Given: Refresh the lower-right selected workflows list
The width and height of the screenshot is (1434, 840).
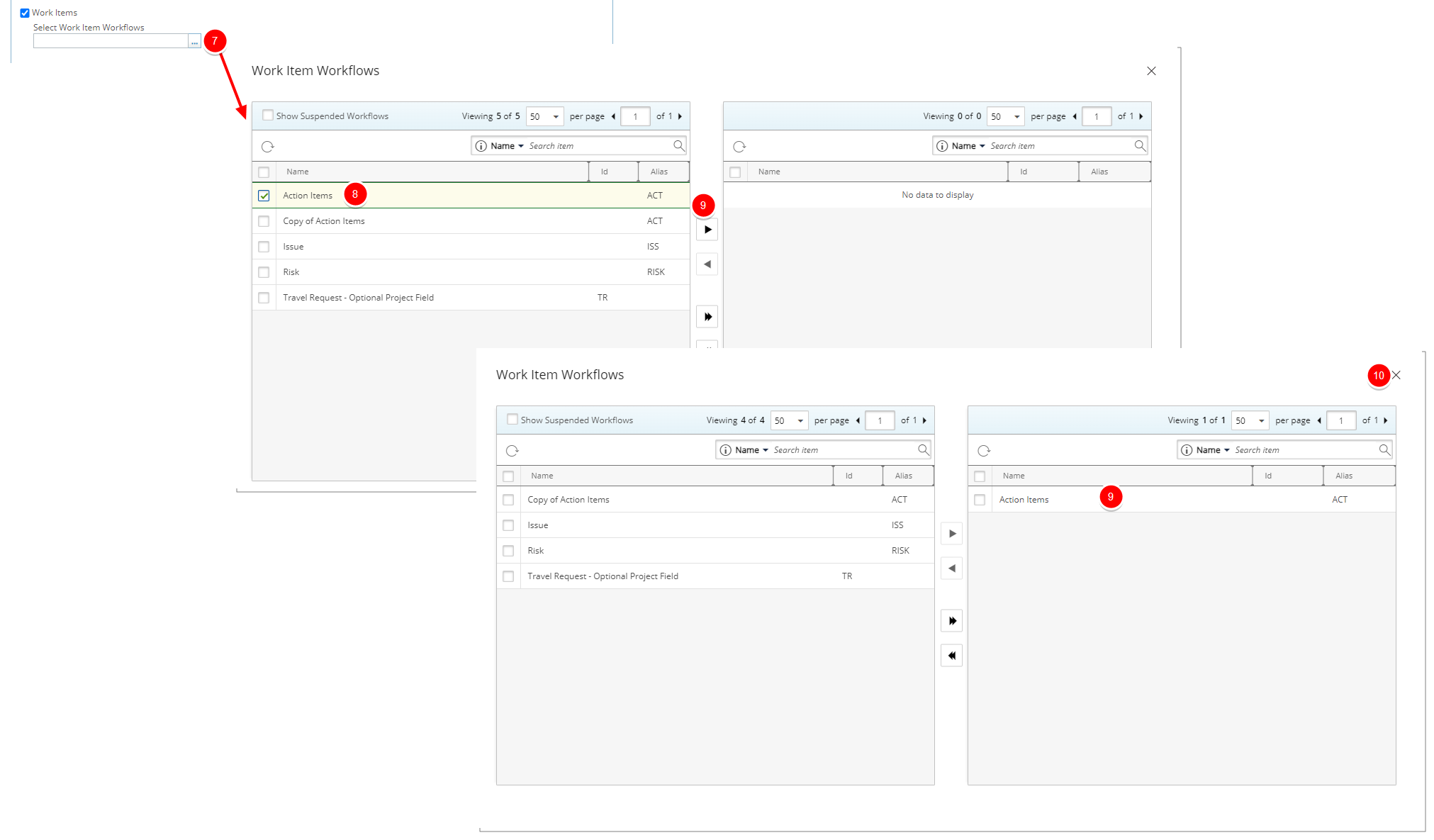Looking at the screenshot, I should (984, 451).
